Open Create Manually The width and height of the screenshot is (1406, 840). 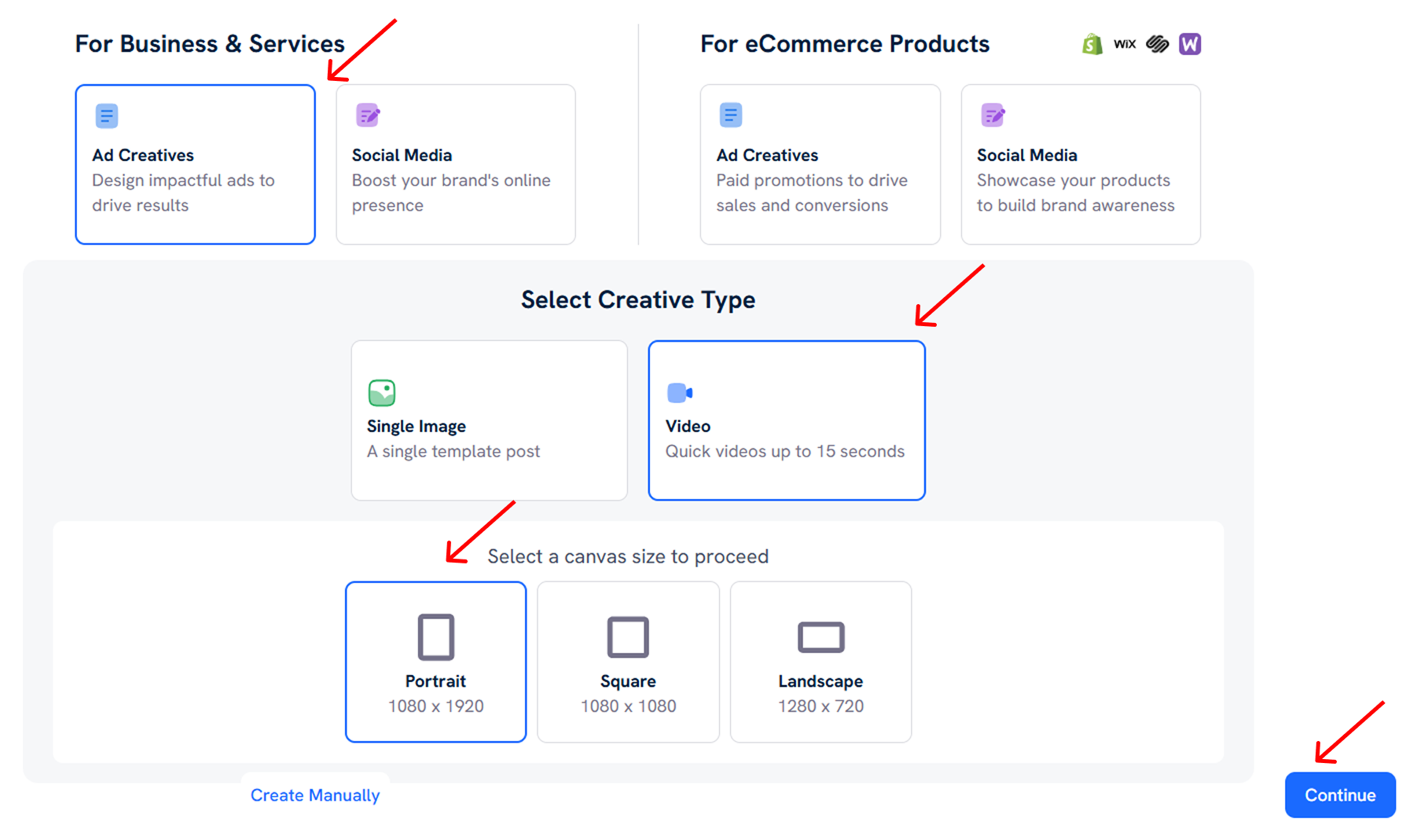point(314,794)
